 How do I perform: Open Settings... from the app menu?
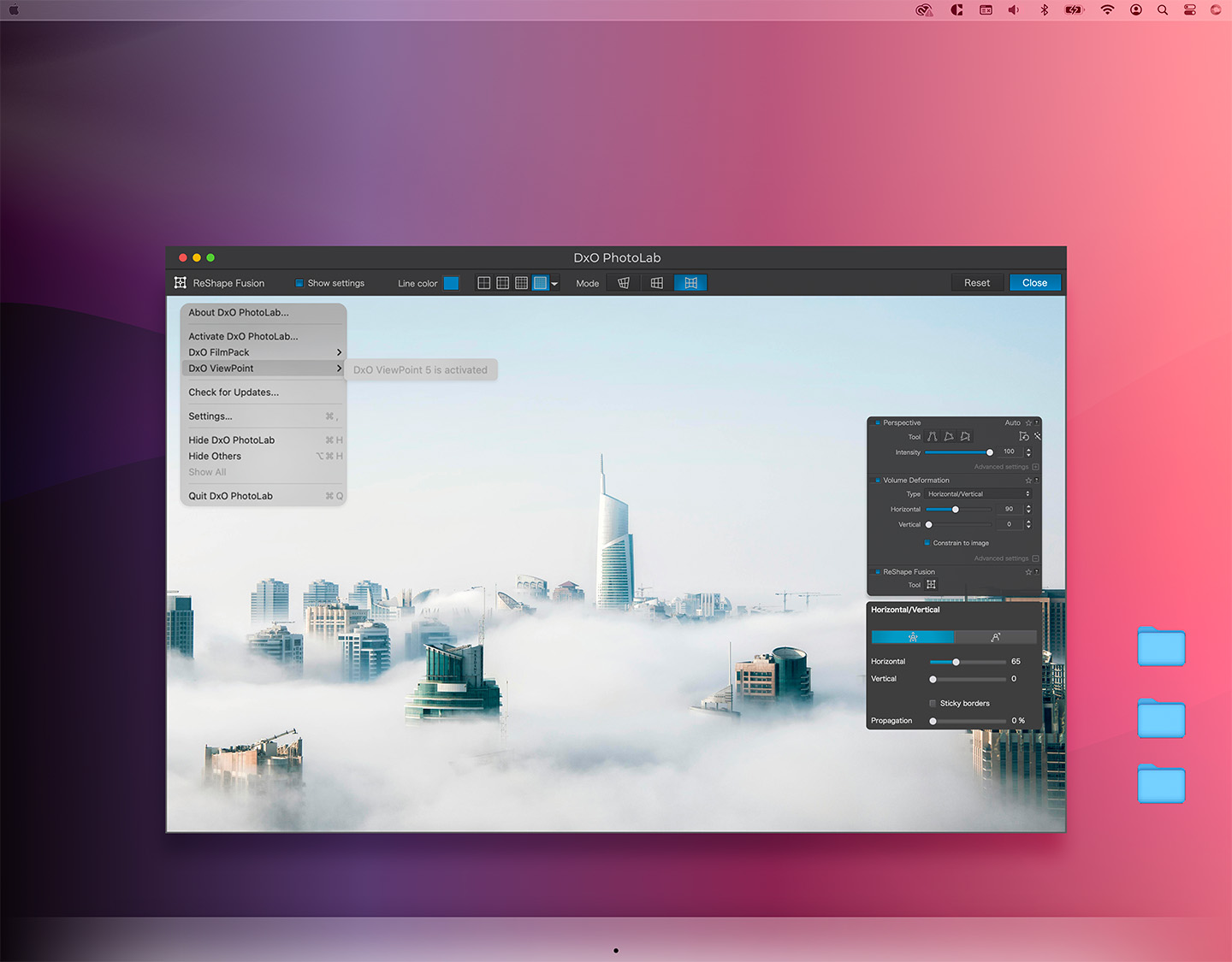(x=210, y=416)
